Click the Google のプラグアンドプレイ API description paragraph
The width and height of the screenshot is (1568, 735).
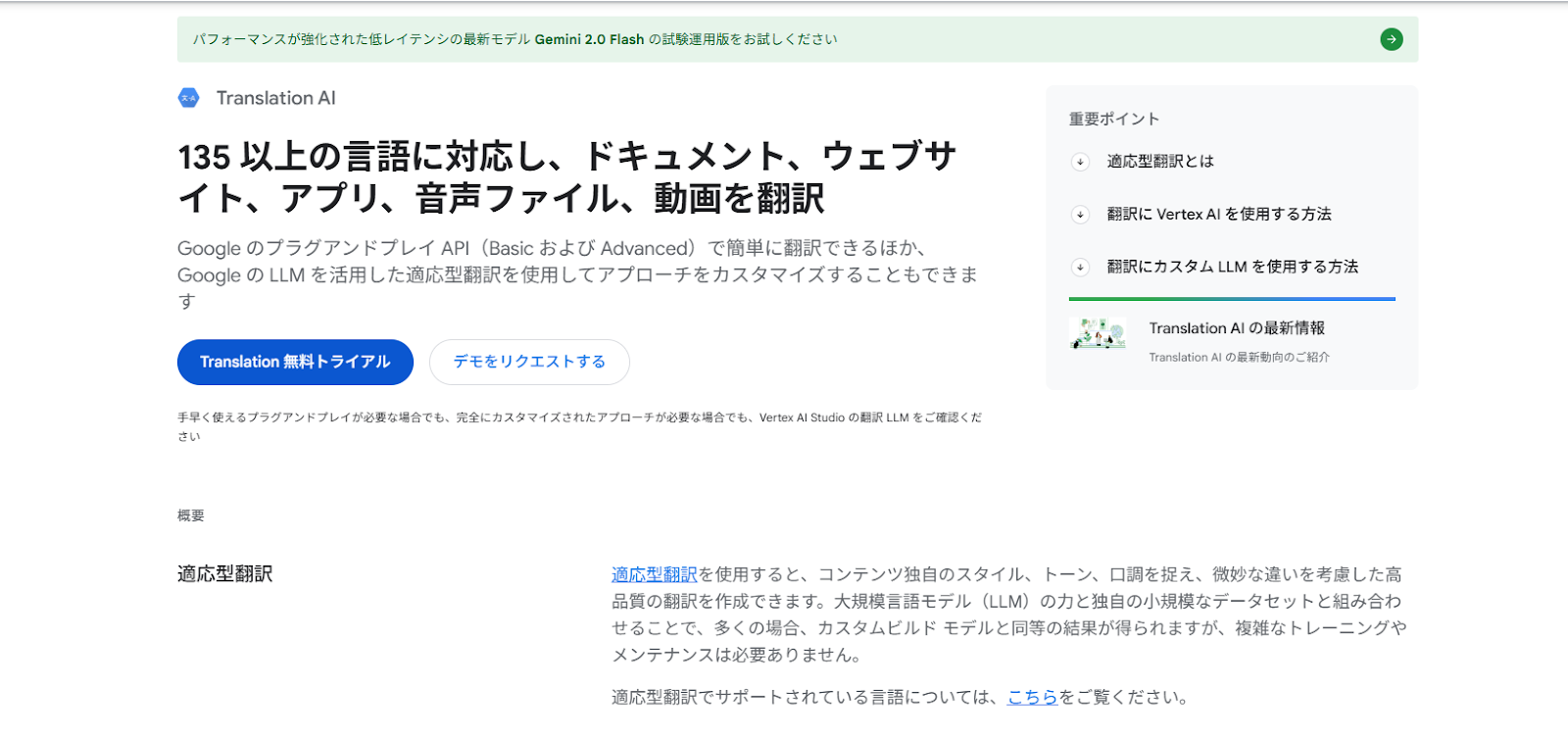point(577,274)
